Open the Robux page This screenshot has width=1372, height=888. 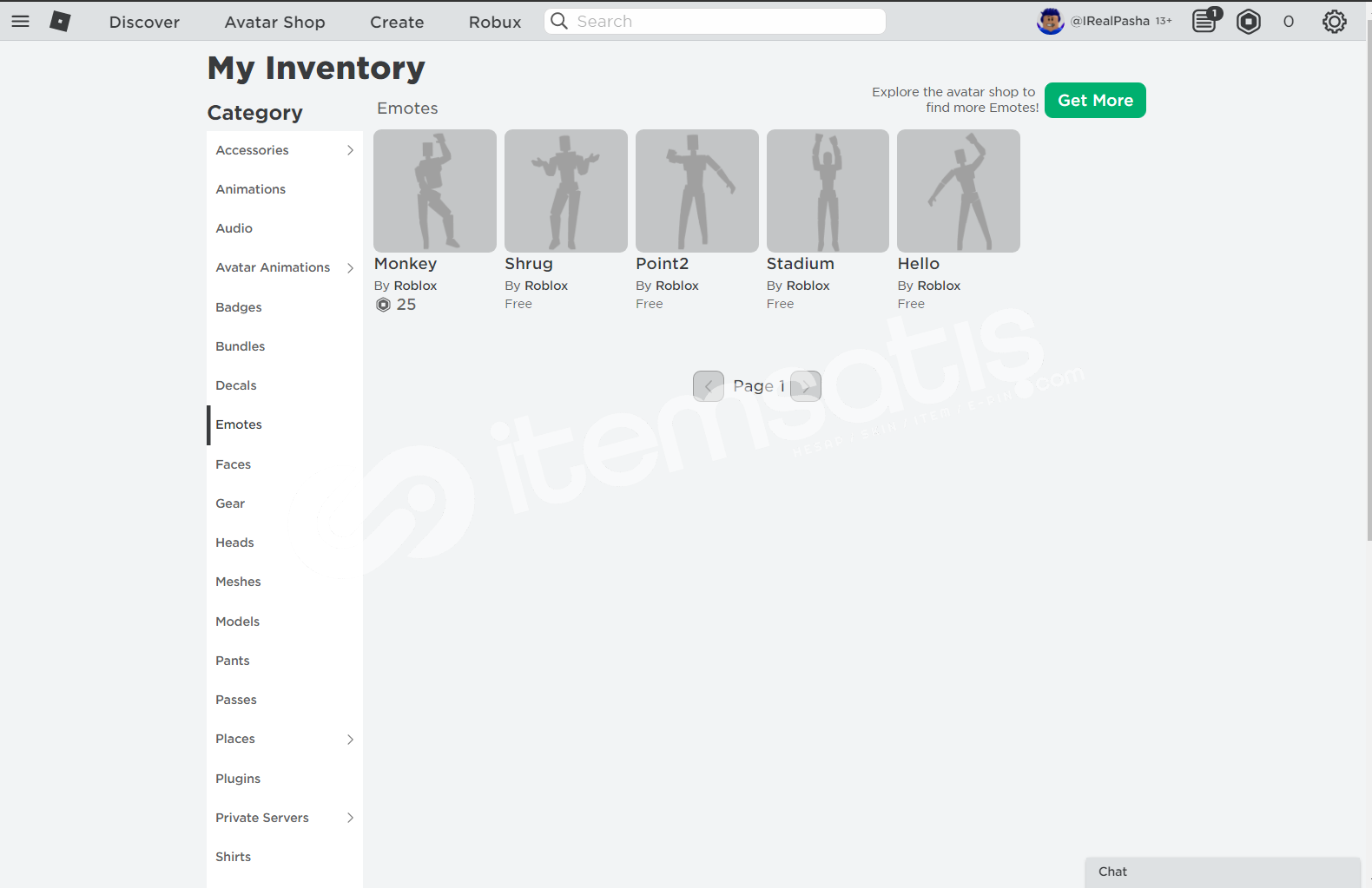pos(495,22)
